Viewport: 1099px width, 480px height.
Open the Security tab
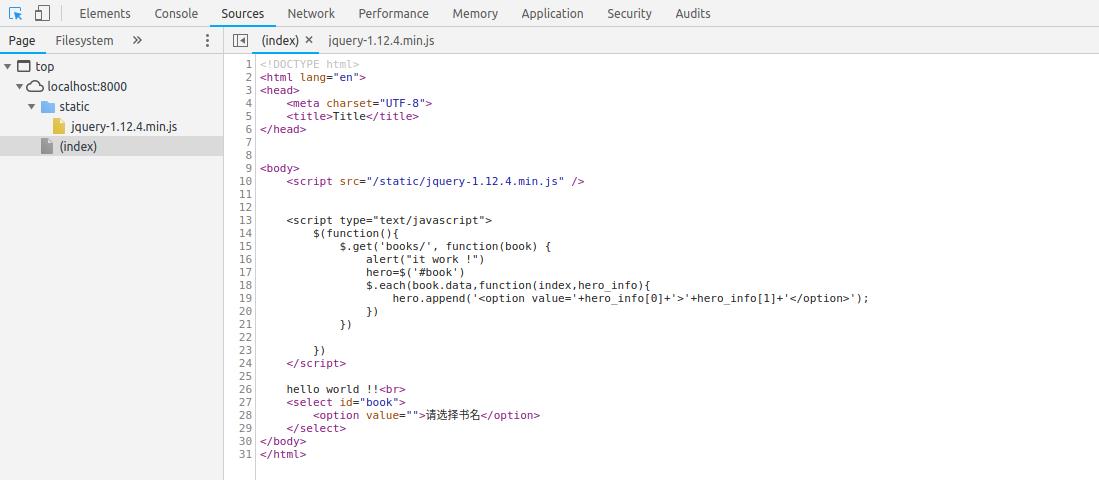click(x=629, y=13)
